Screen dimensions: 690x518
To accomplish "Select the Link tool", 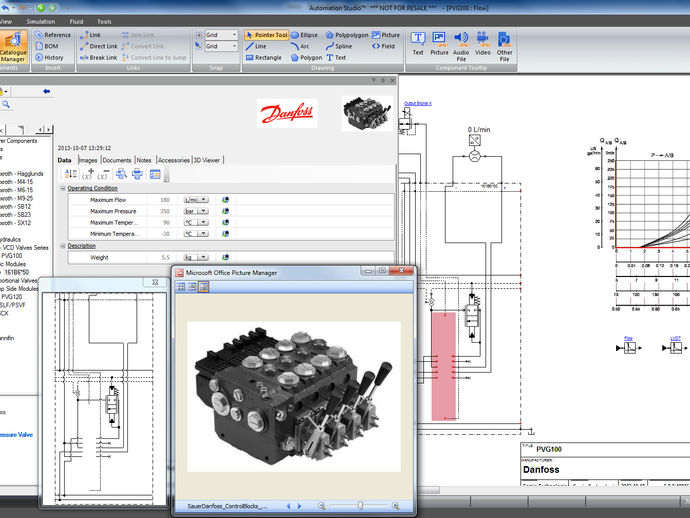I will (x=90, y=35).
